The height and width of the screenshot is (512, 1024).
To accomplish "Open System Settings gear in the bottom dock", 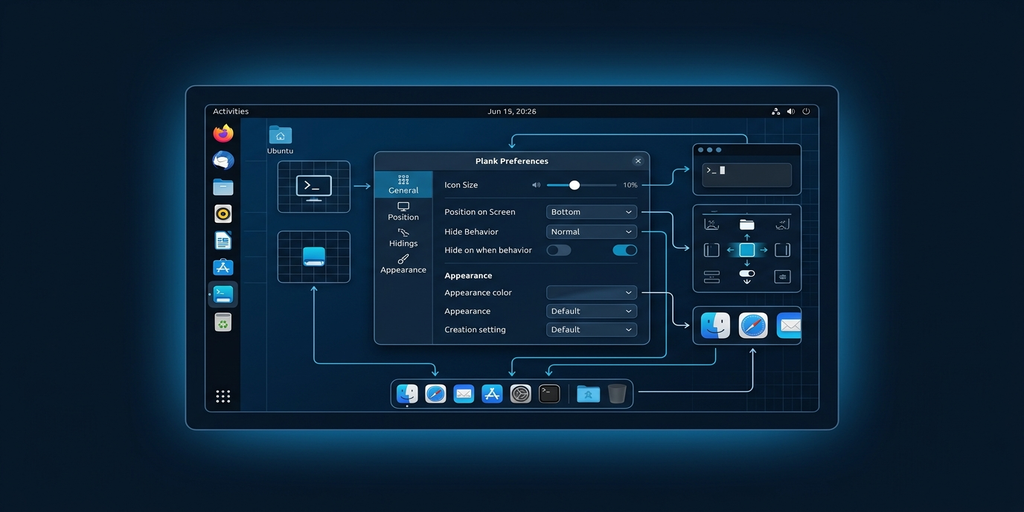I will click(x=520, y=394).
